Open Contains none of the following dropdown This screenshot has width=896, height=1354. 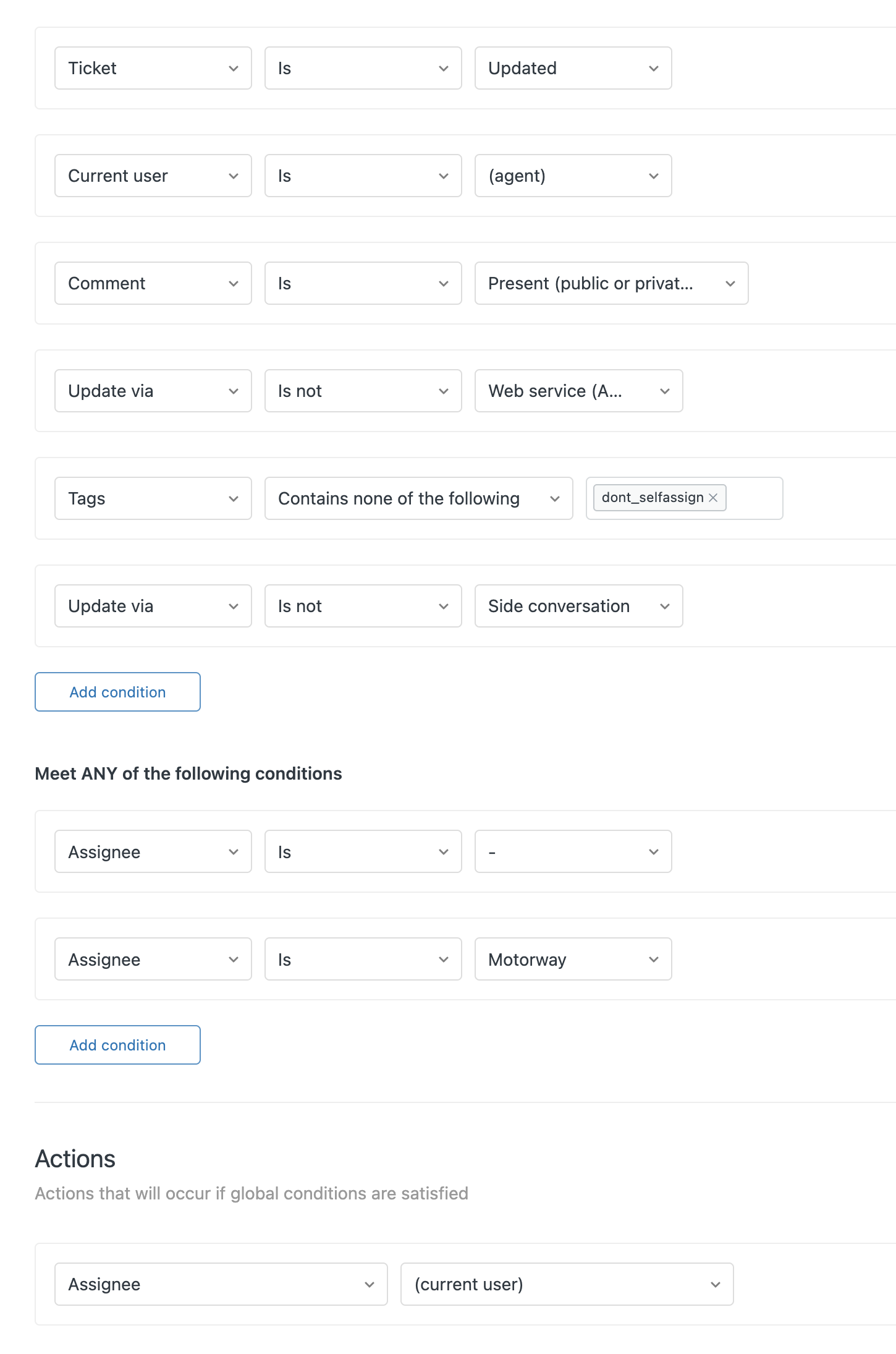[418, 498]
